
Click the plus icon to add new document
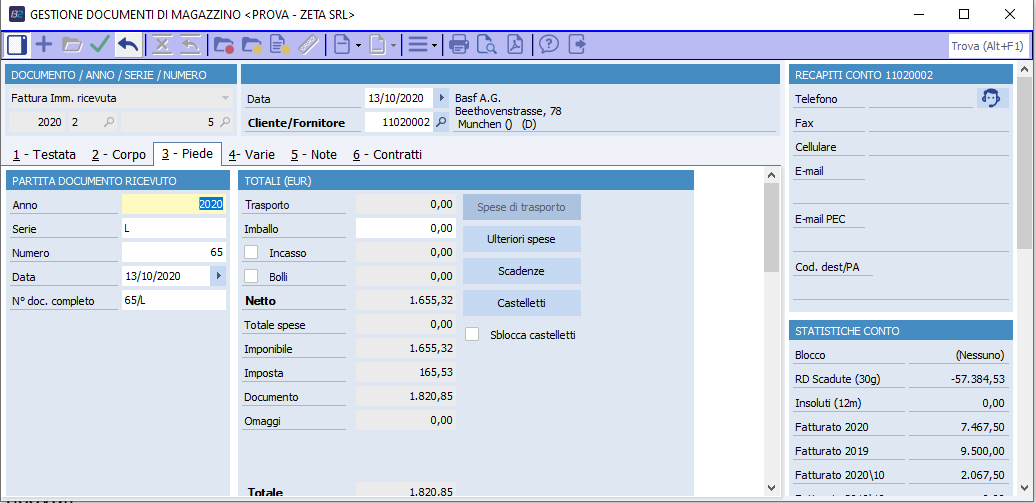[44, 45]
